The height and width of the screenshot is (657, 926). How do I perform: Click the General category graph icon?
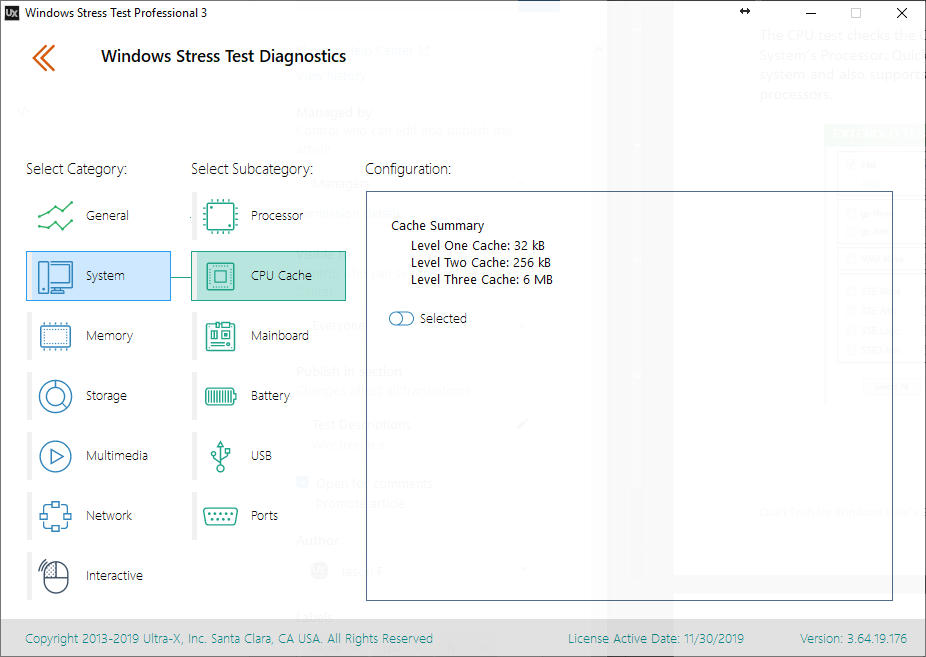[56, 216]
